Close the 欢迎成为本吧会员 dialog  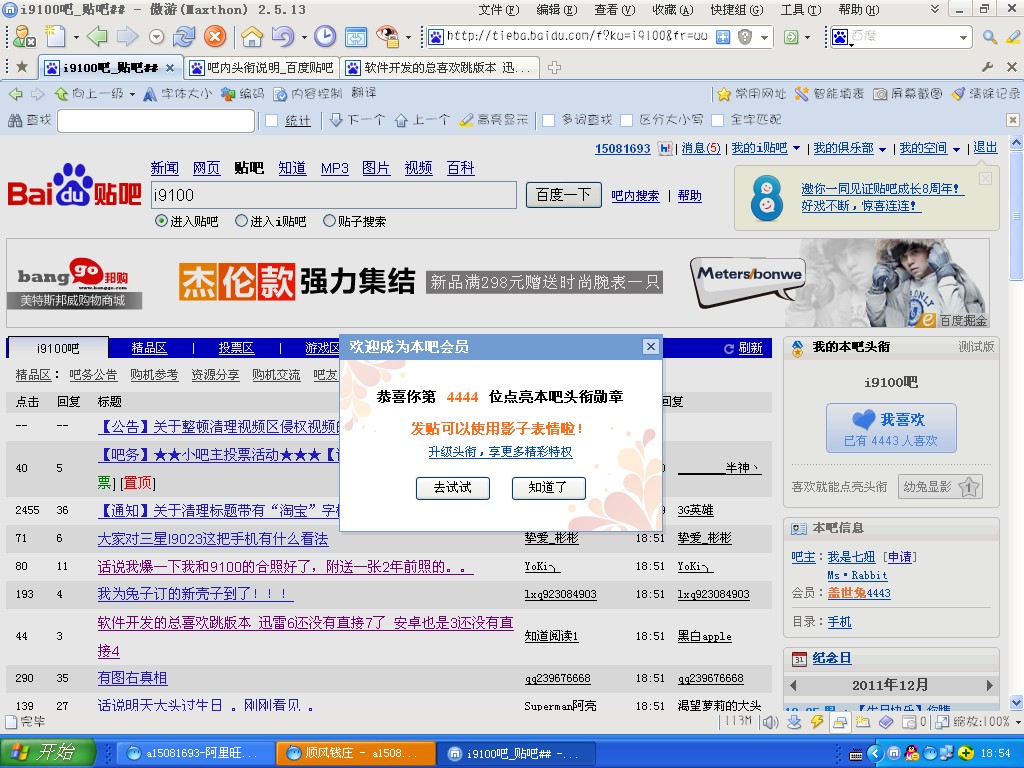[650, 346]
